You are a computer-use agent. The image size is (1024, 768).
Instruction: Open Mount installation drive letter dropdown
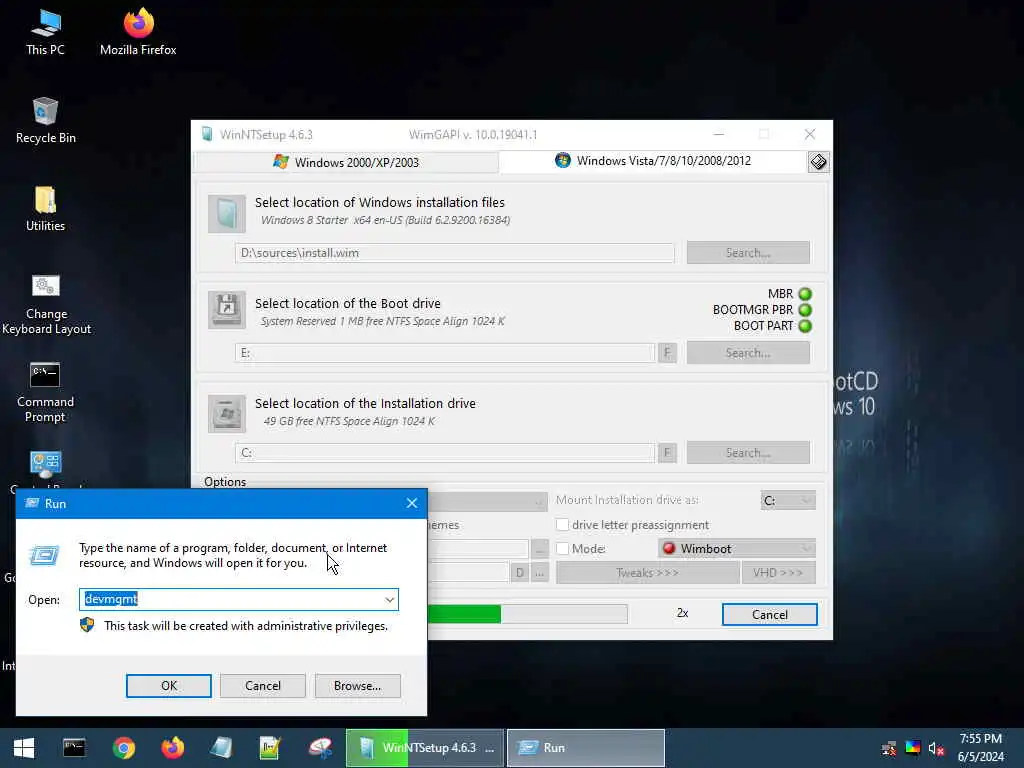pos(788,500)
